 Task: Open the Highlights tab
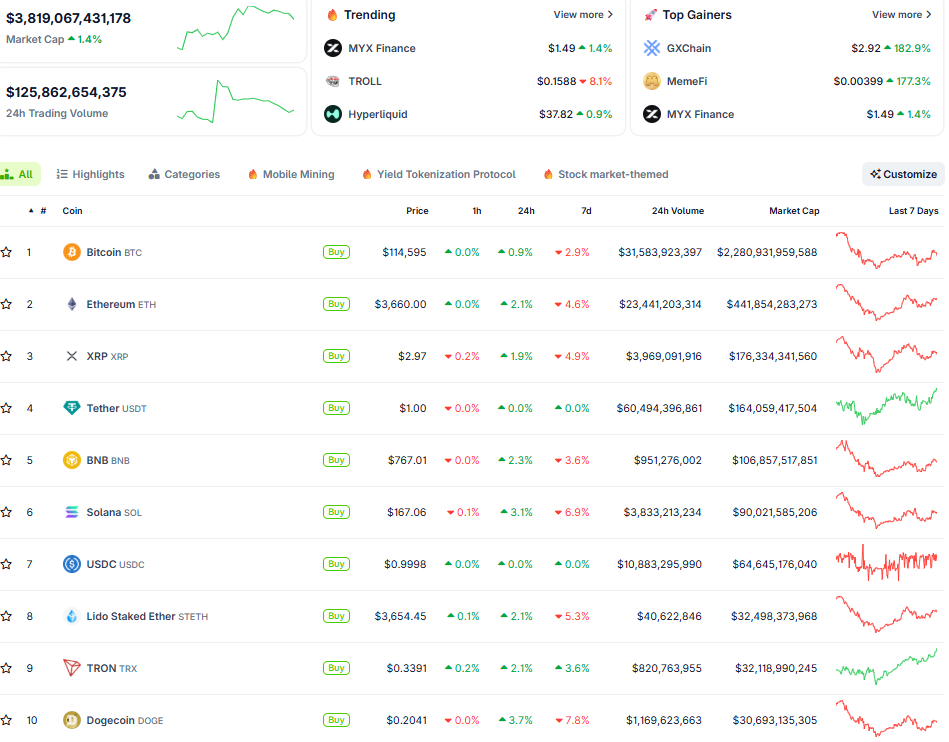coord(90,174)
